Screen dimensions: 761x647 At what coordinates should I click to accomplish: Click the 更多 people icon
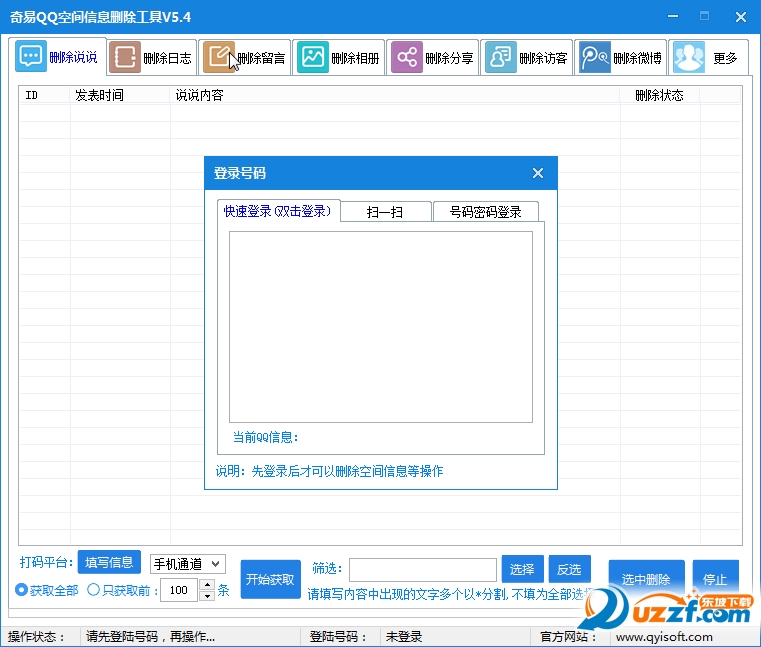tap(689, 57)
